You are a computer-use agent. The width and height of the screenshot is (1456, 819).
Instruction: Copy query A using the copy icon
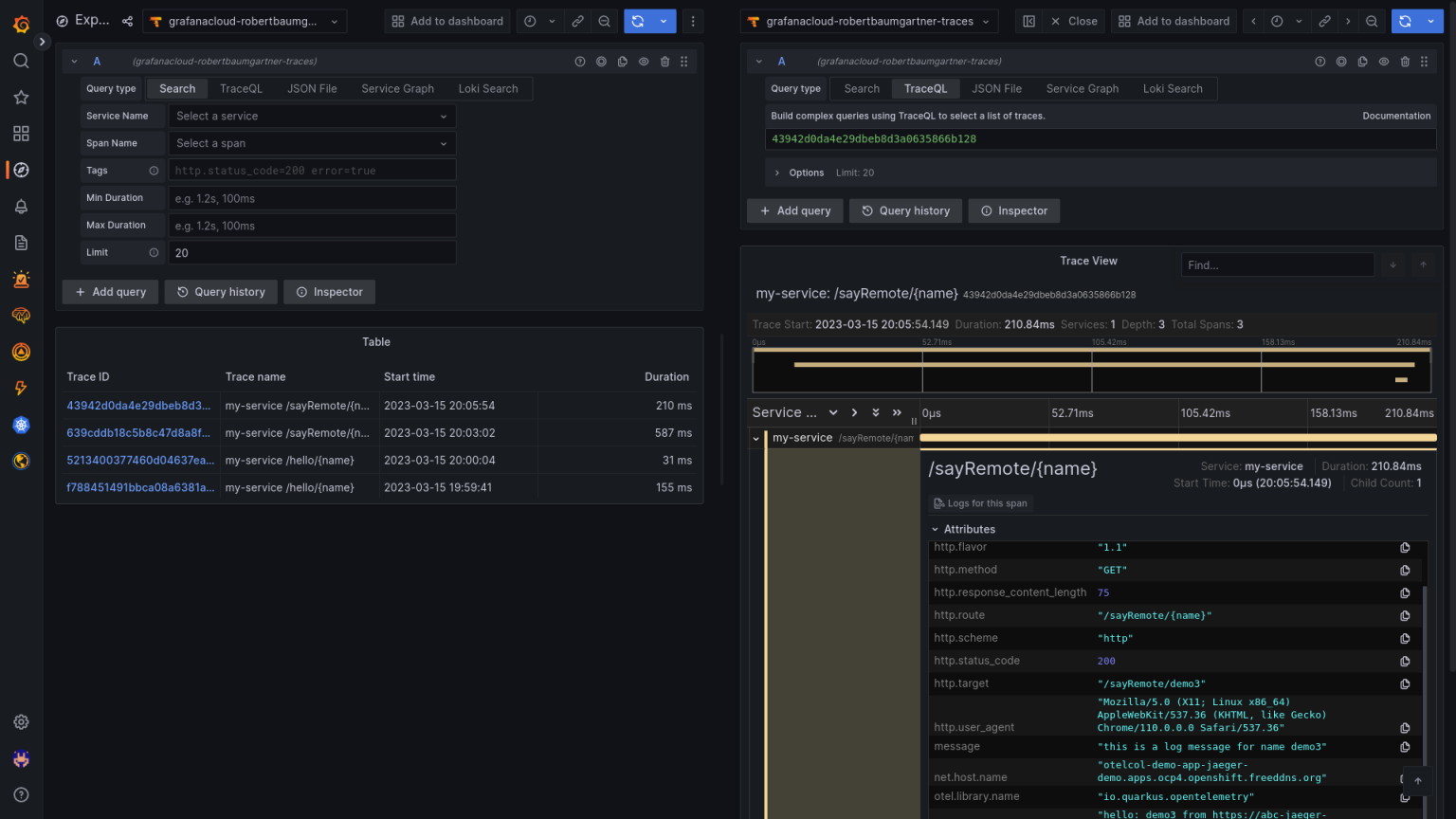click(622, 61)
